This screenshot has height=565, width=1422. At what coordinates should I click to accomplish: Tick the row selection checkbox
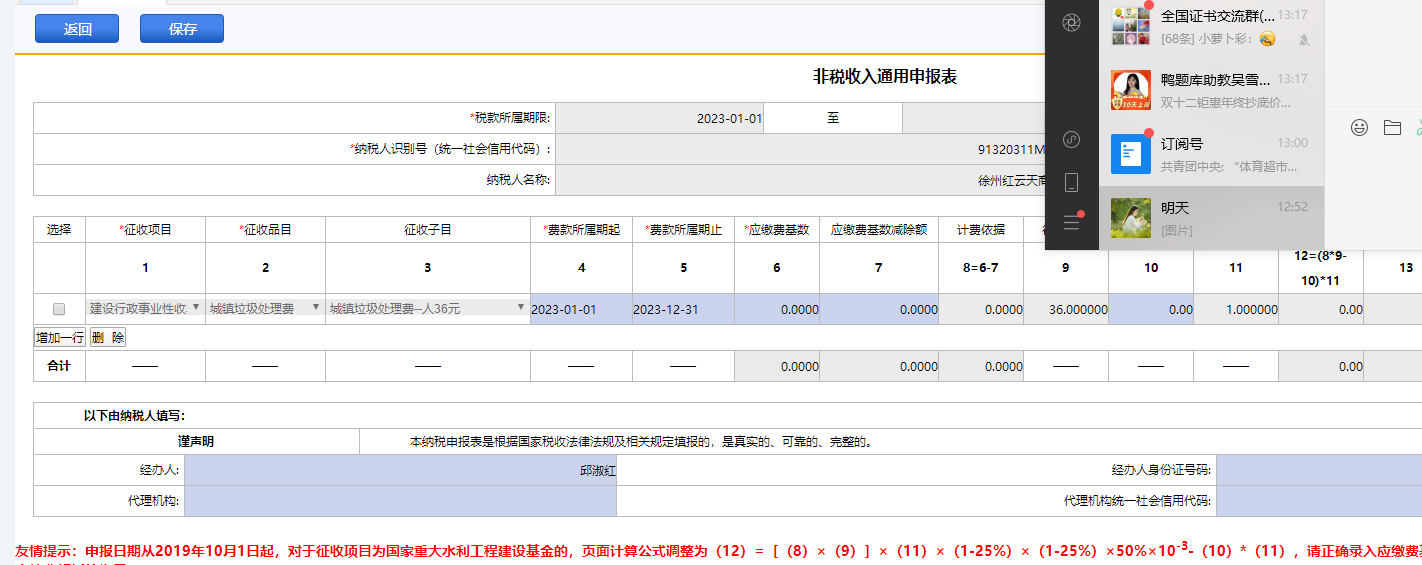59,309
